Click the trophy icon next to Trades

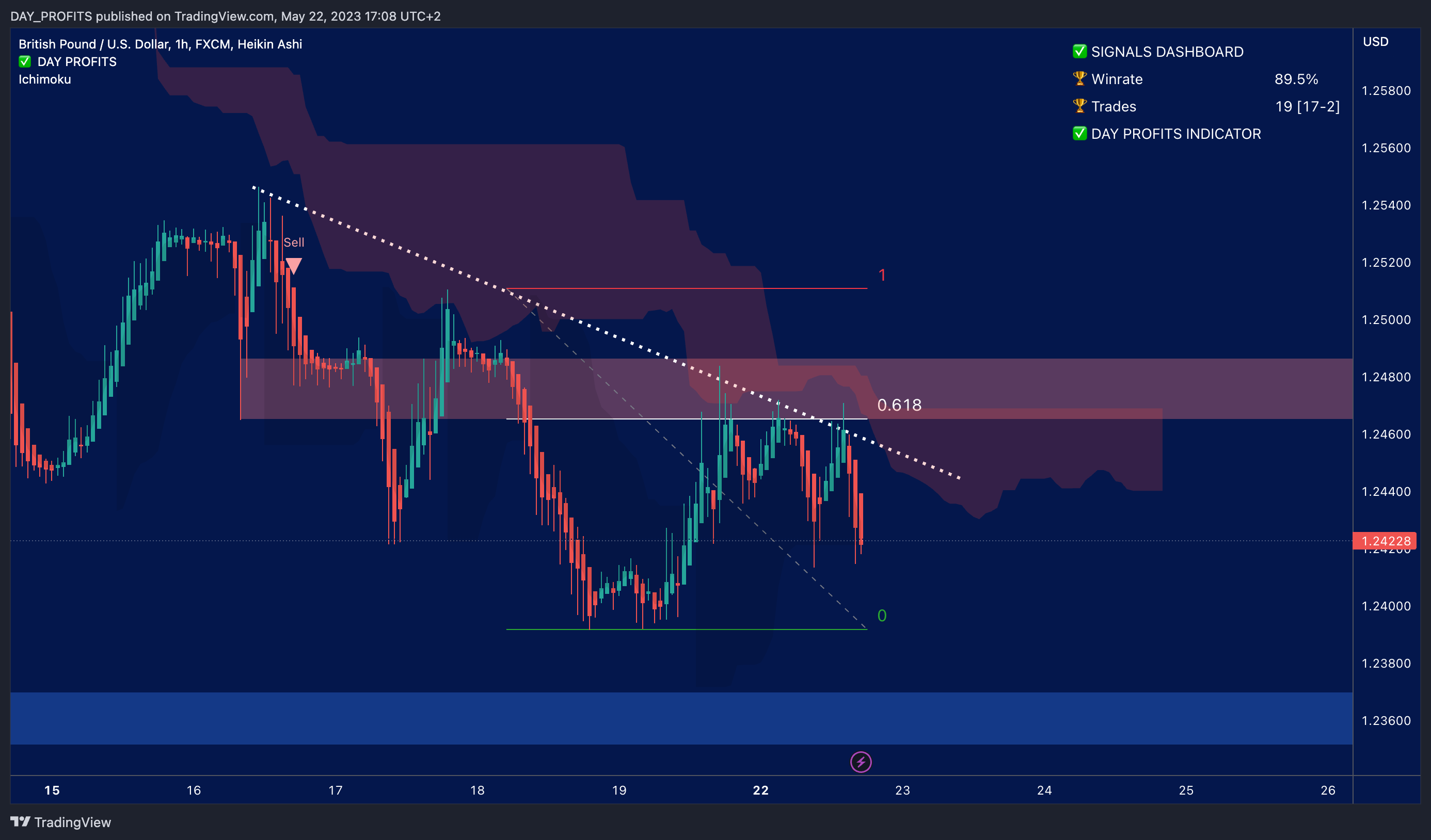tap(1079, 106)
